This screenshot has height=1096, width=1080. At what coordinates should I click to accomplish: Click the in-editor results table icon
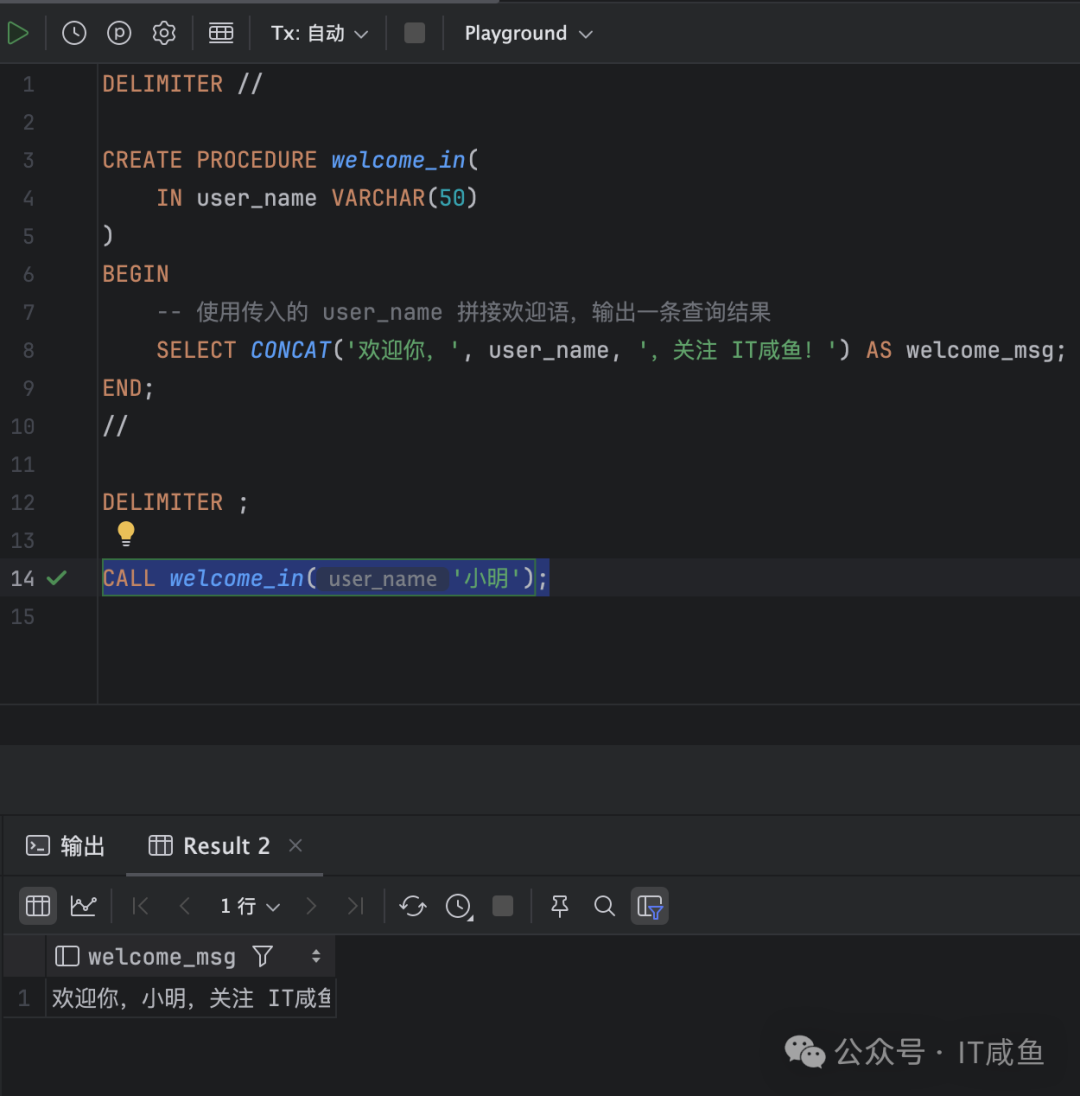[220, 32]
